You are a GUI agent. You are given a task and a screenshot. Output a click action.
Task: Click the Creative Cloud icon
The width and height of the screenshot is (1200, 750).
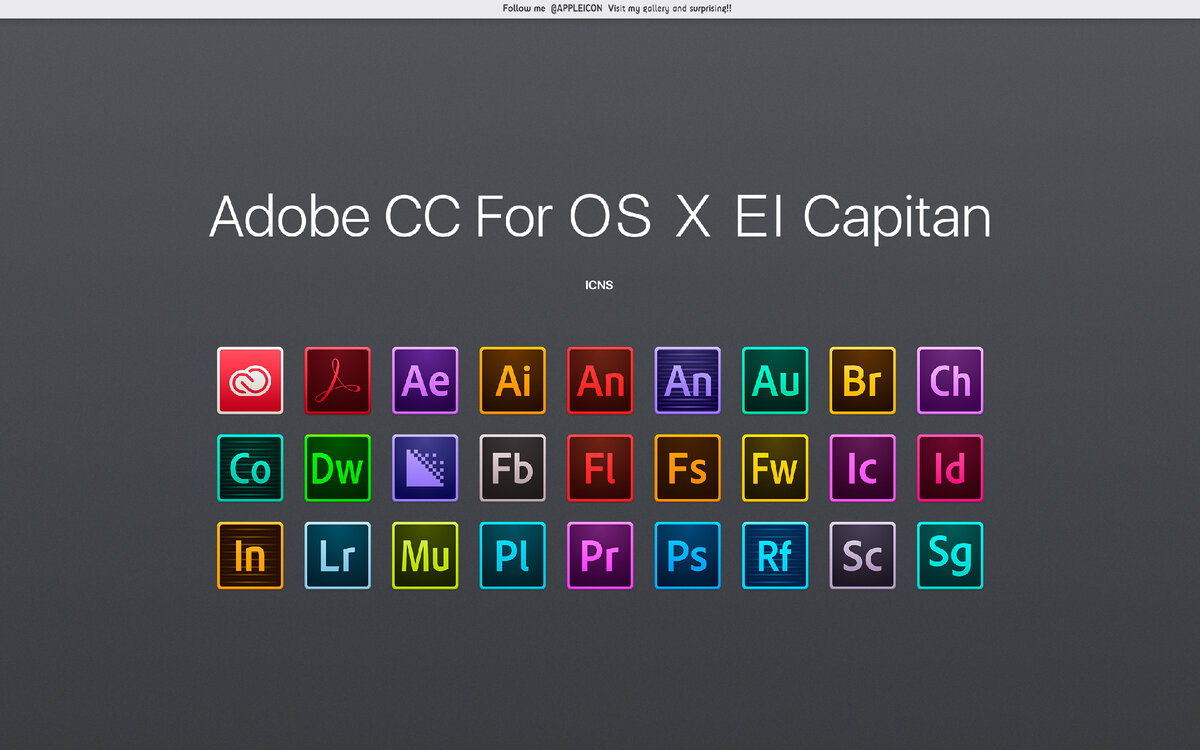[250, 380]
